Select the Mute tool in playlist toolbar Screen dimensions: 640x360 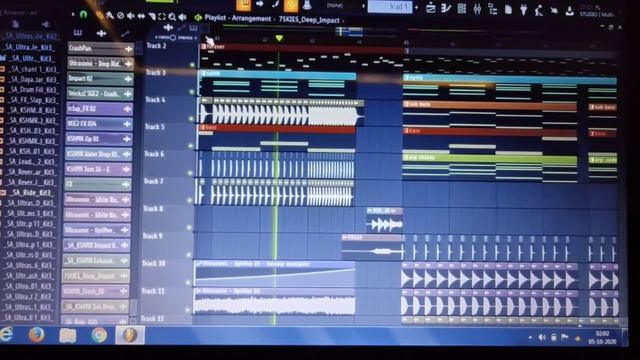131,16
